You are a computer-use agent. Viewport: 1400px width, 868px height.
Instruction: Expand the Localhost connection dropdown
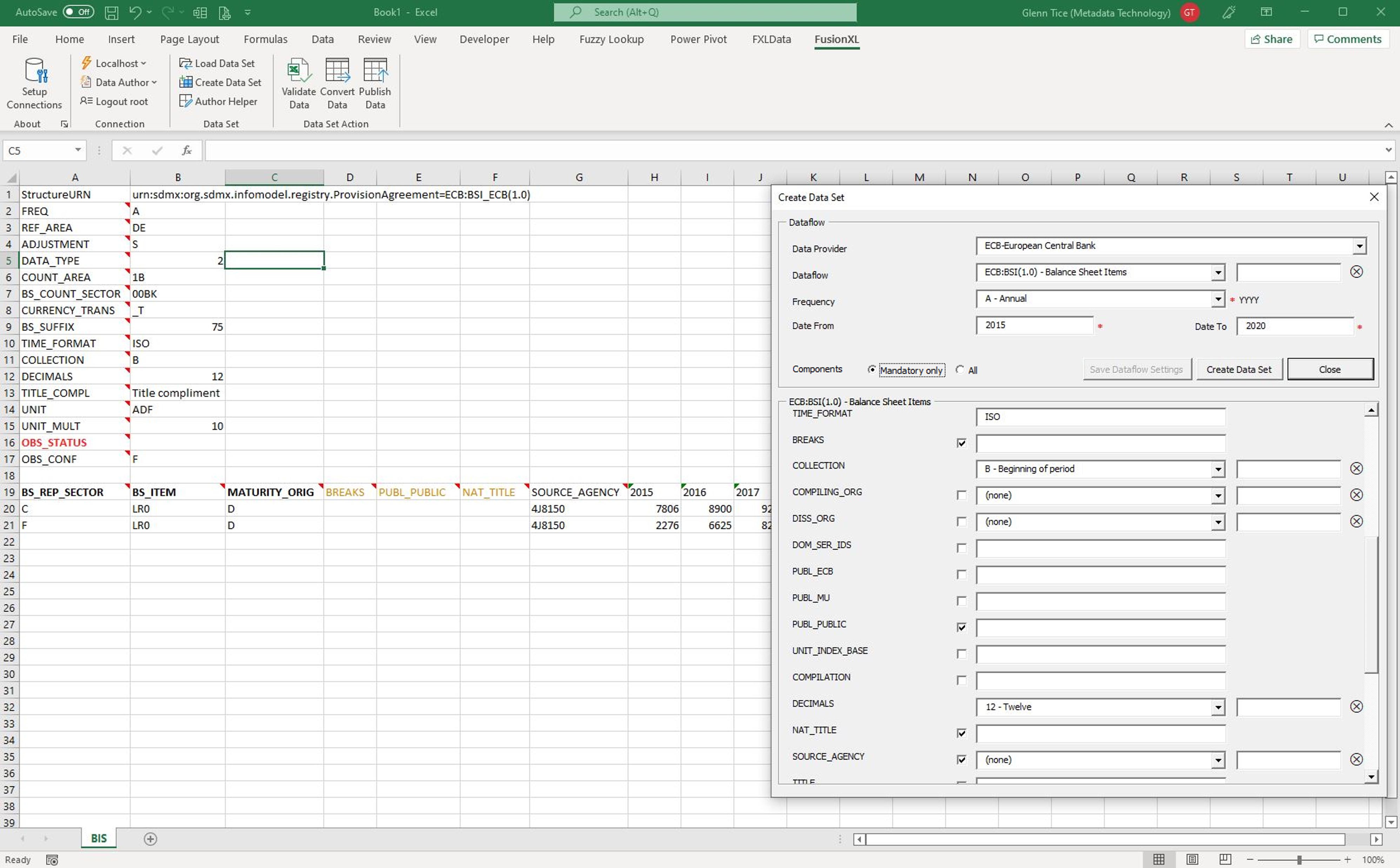(x=143, y=63)
